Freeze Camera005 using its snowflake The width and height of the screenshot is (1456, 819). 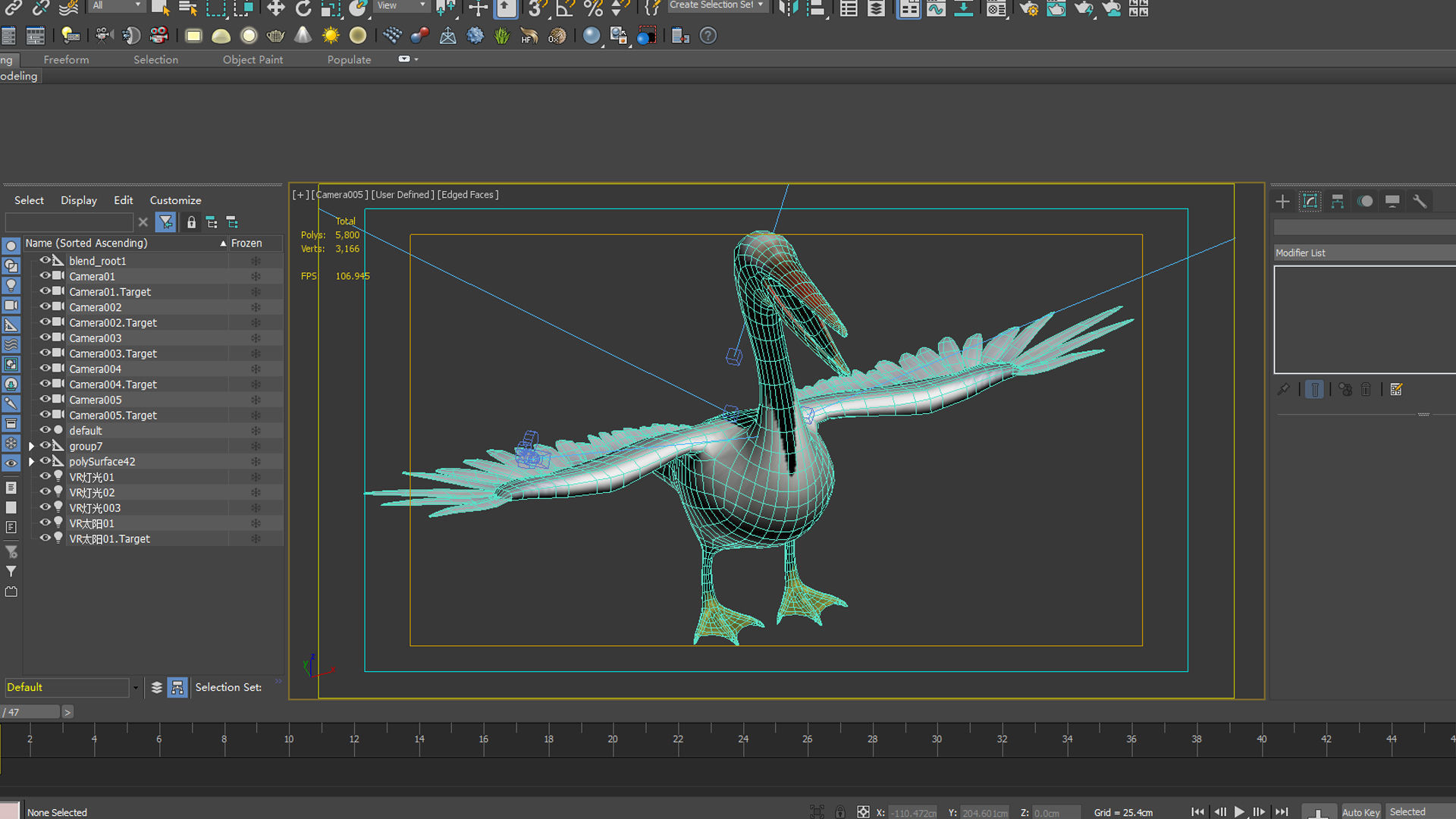coord(256,400)
